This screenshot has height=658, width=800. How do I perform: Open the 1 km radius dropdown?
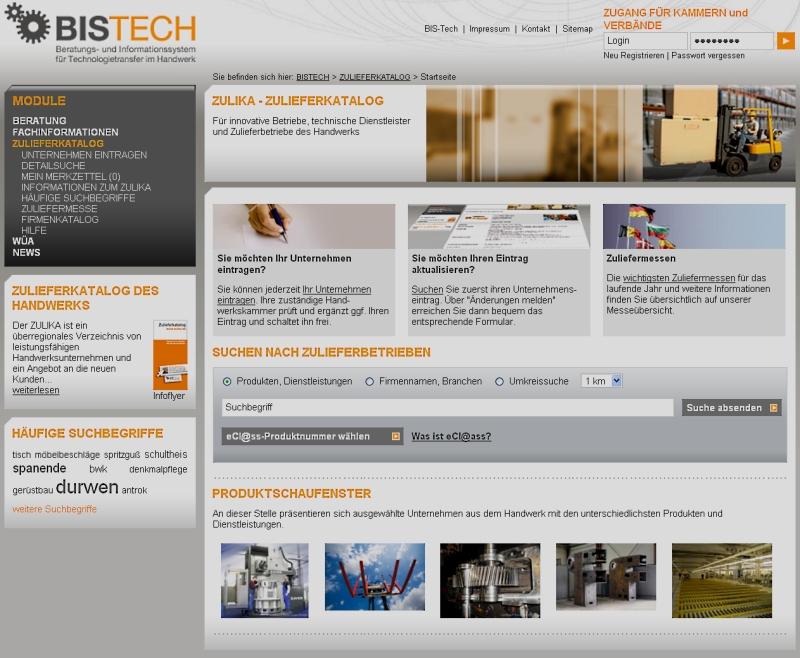(x=601, y=381)
